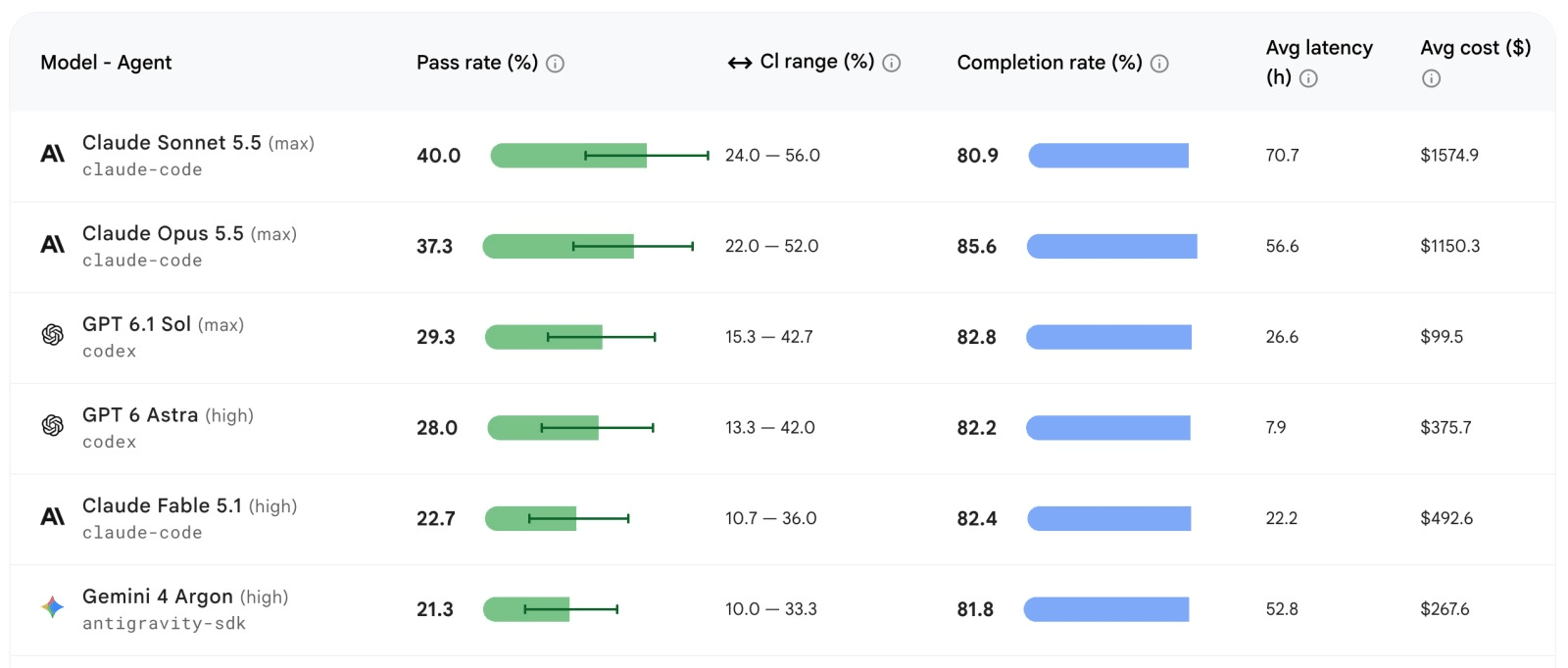Click the Avg latency info icon
Viewport: 1568px width, 668px height.
point(1308,78)
